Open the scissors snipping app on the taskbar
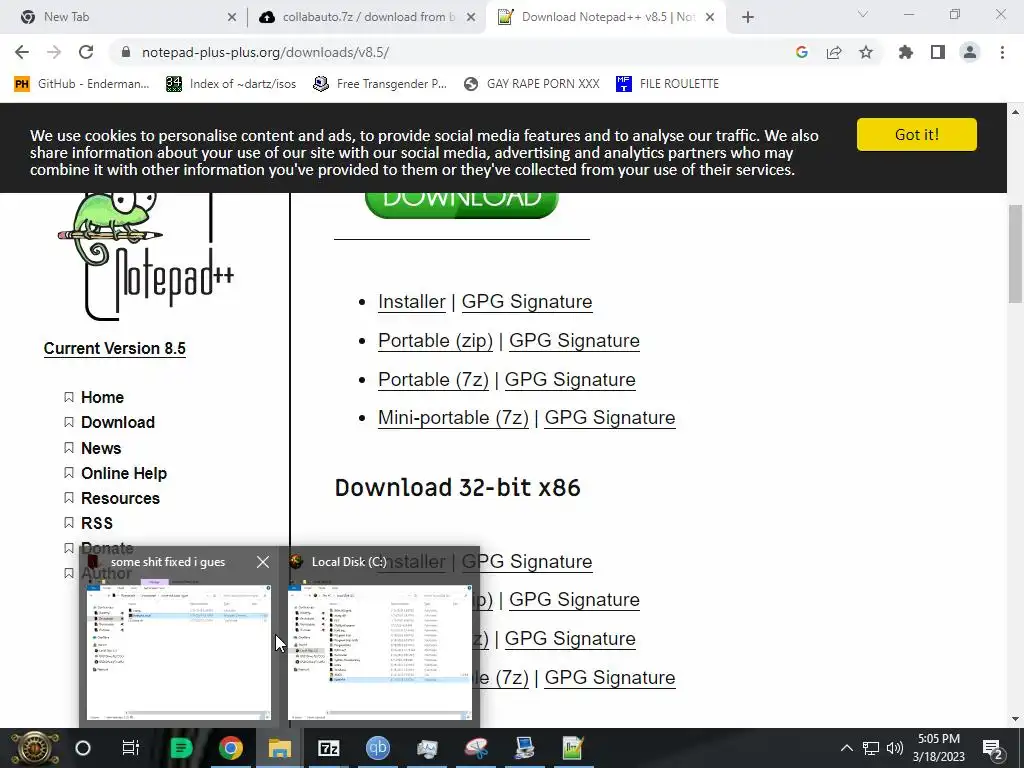Screen dimensions: 1024x768 (x=476, y=748)
